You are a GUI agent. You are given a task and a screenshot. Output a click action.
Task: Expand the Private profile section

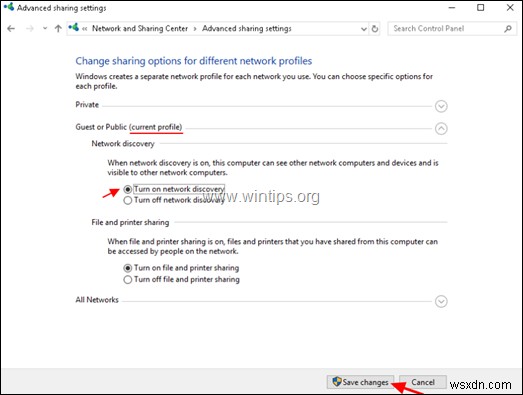click(441, 106)
